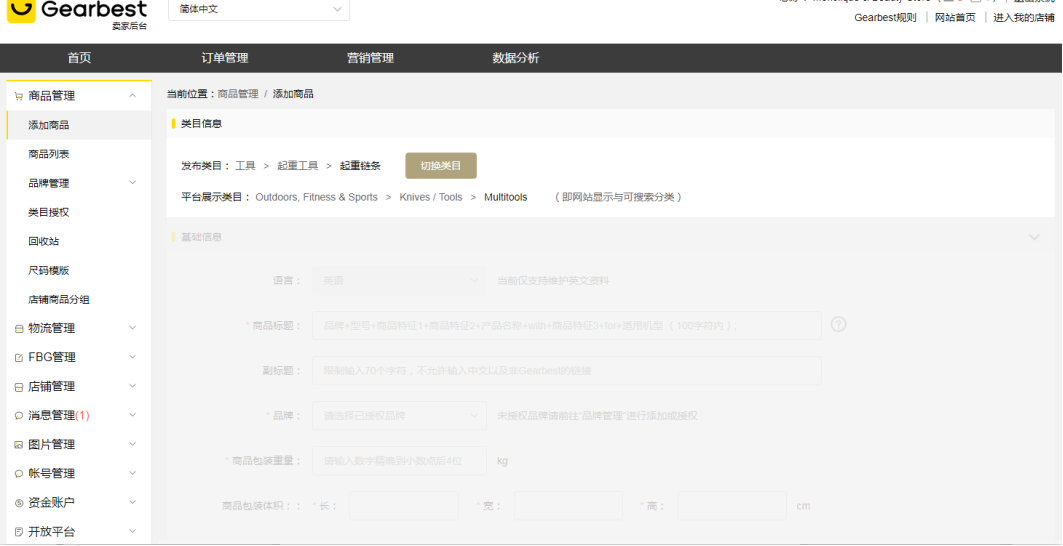Expand the 图片管理 chevron
Screen dimensions: 1063x546
[x=132, y=444]
